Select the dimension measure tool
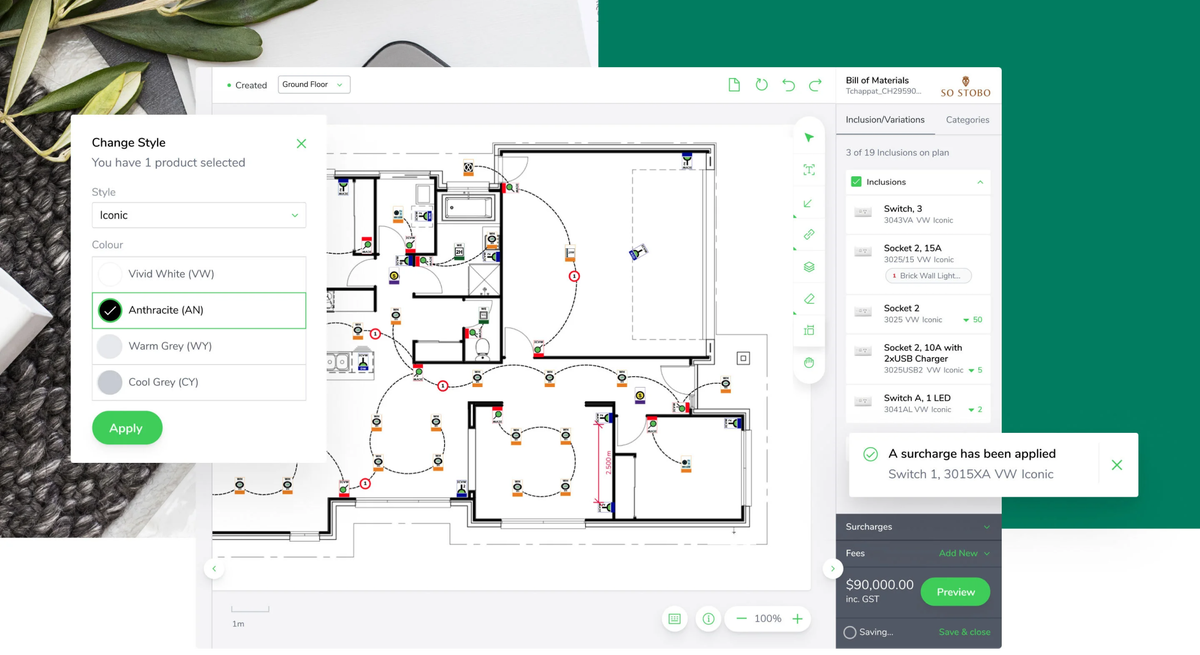The height and width of the screenshot is (655, 1200). (x=809, y=330)
